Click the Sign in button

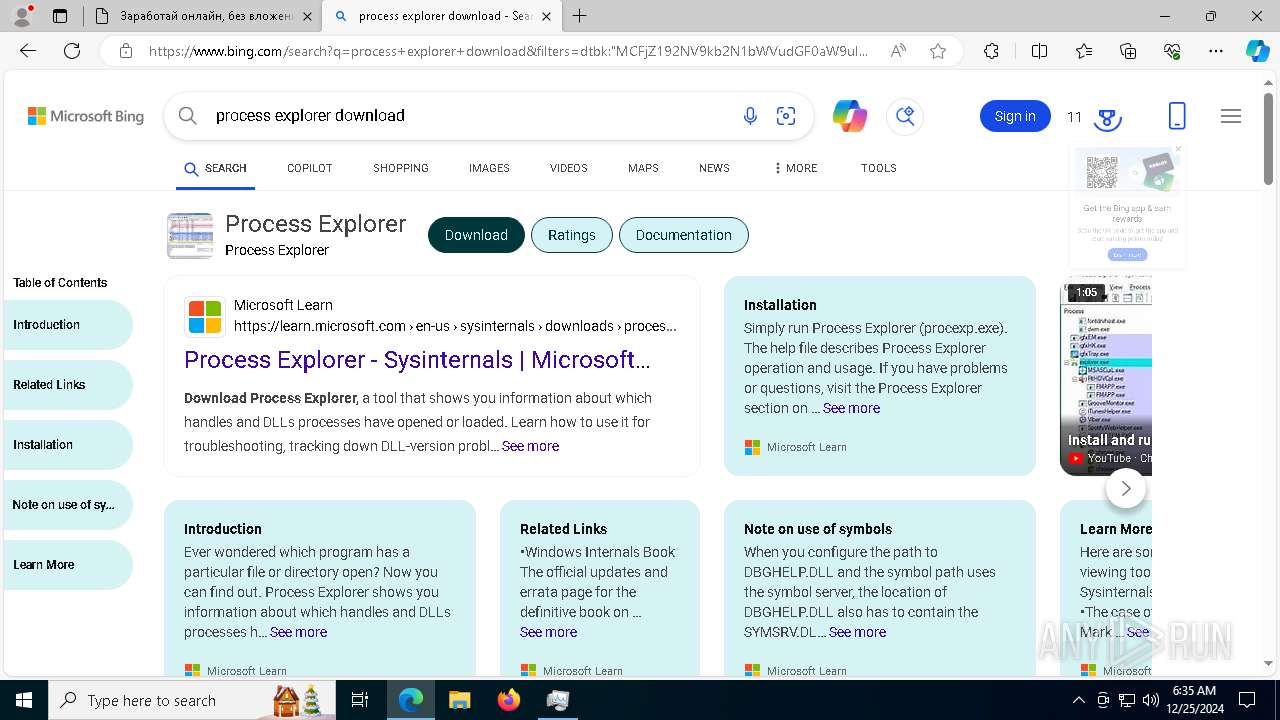(1015, 116)
